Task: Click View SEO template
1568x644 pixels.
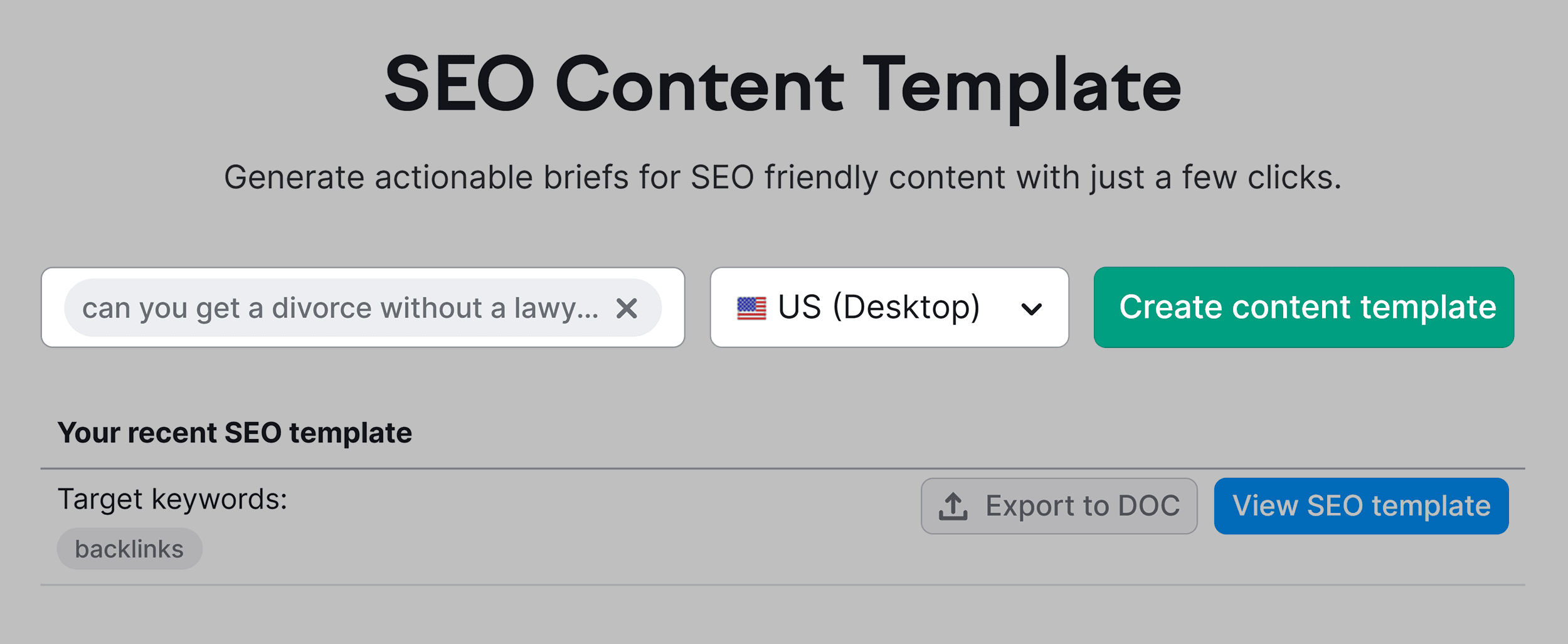Action: [1361, 505]
